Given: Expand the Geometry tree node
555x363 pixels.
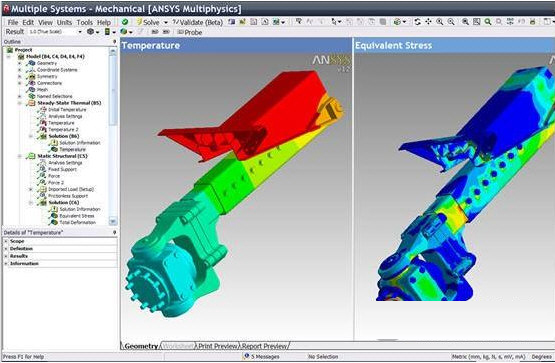Looking at the screenshot, I should tap(20, 63).
